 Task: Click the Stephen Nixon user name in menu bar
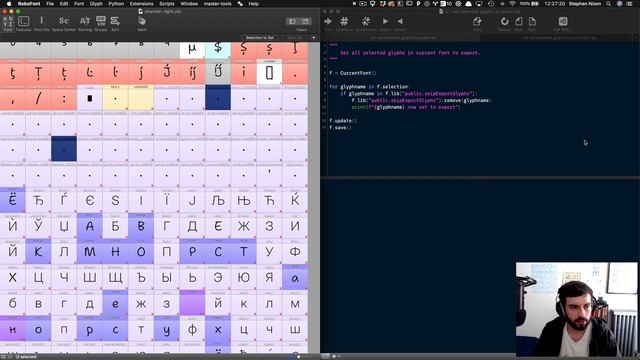(x=584, y=4)
